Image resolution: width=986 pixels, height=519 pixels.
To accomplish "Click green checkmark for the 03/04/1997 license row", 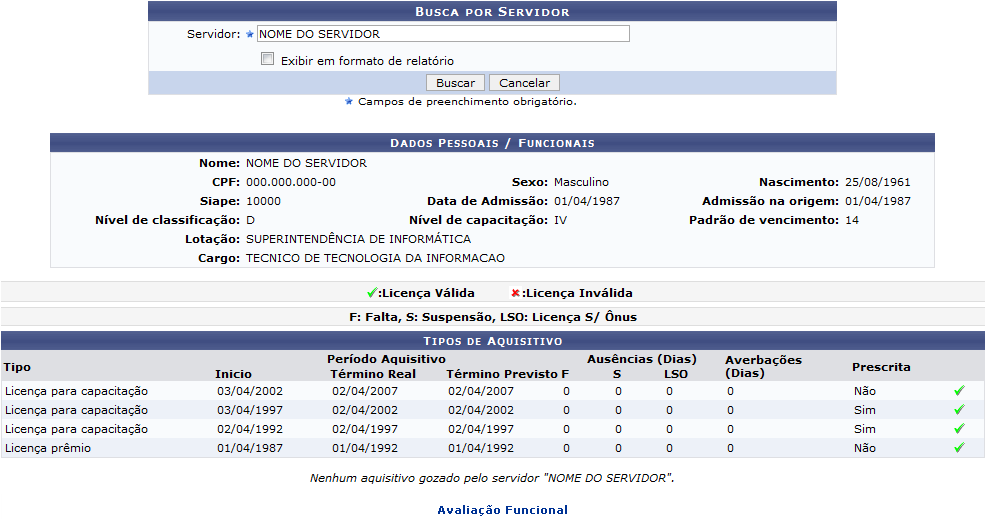I will (x=959, y=410).
